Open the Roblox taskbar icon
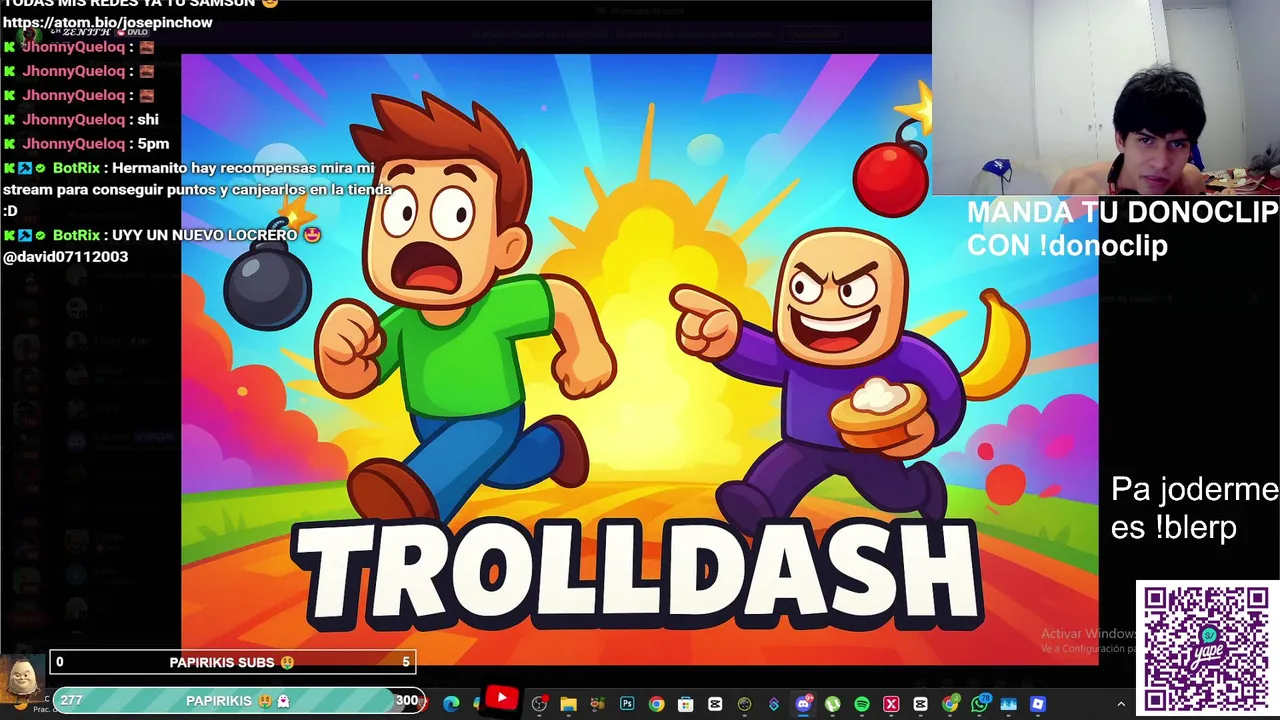 point(1038,704)
